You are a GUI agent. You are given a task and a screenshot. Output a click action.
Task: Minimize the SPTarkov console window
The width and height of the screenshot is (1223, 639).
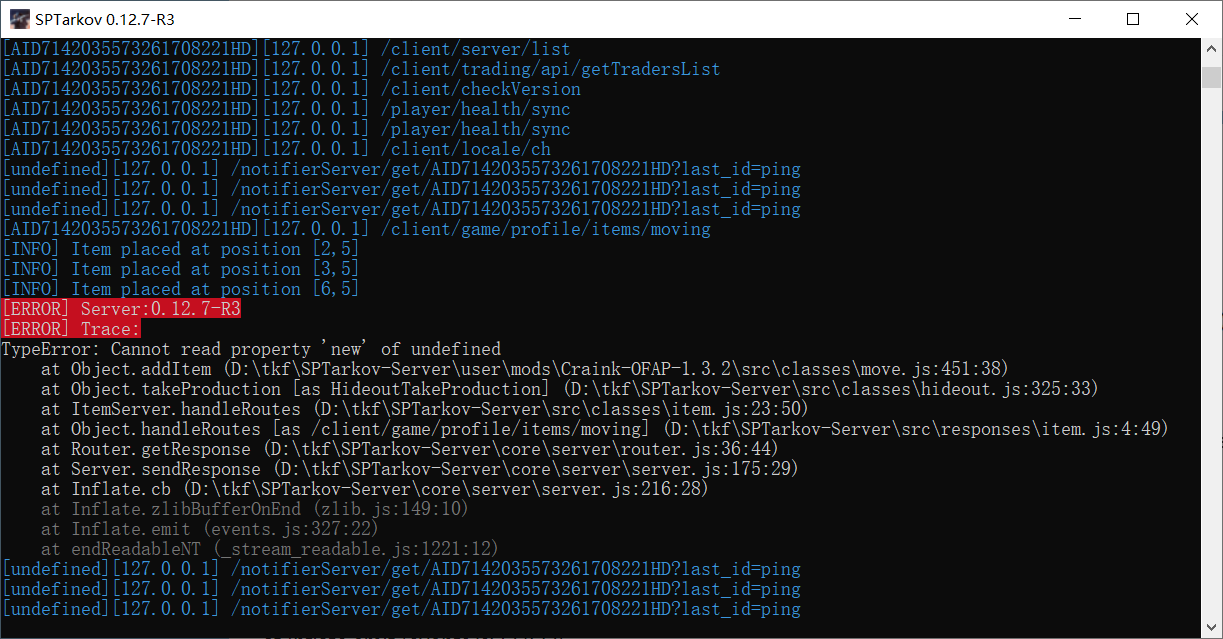pos(1074,19)
